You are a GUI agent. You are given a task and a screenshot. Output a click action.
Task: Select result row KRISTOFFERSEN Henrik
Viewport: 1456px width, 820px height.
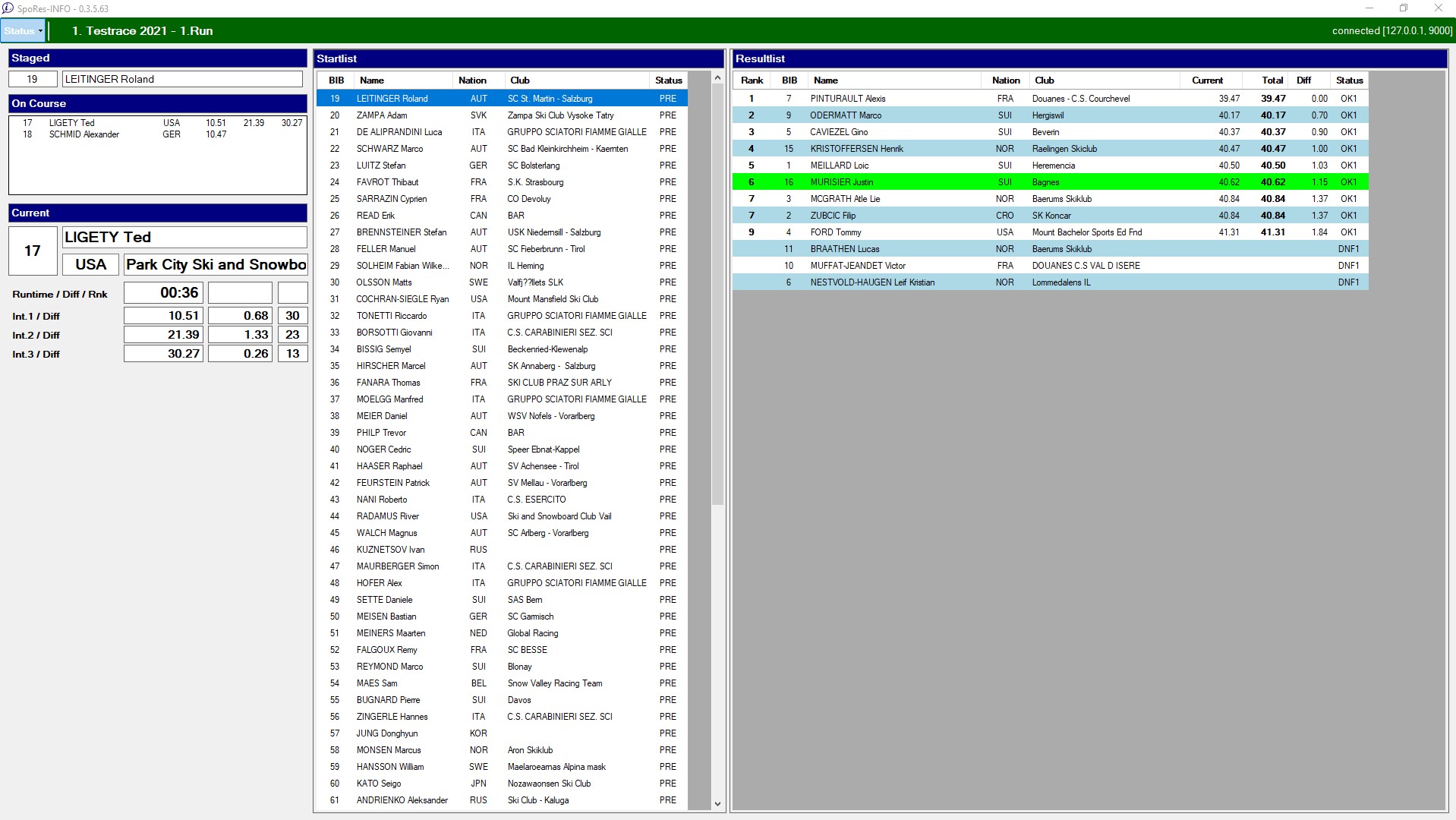[x=1051, y=149]
